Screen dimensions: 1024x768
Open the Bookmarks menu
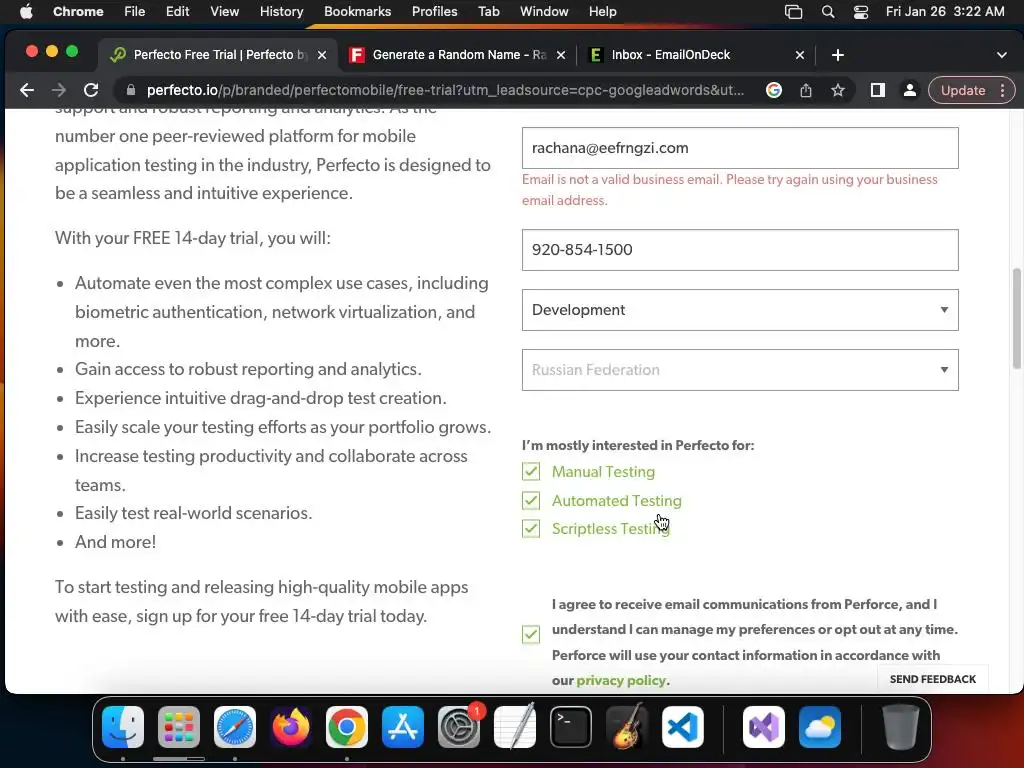pos(357,12)
